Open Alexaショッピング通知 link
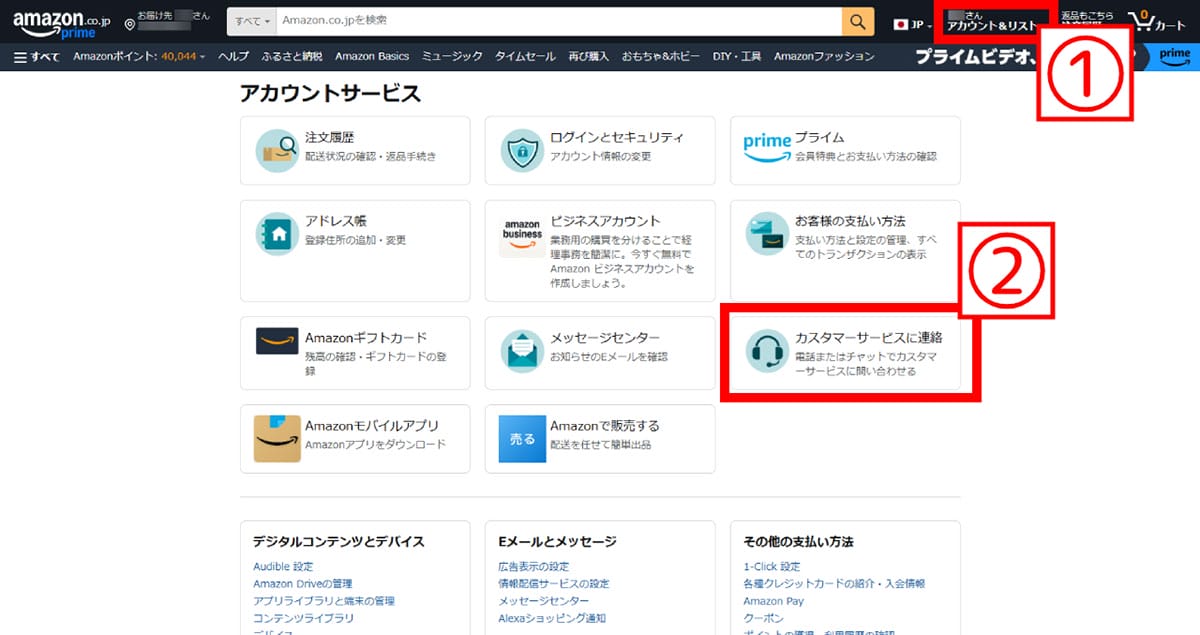 coord(552,619)
